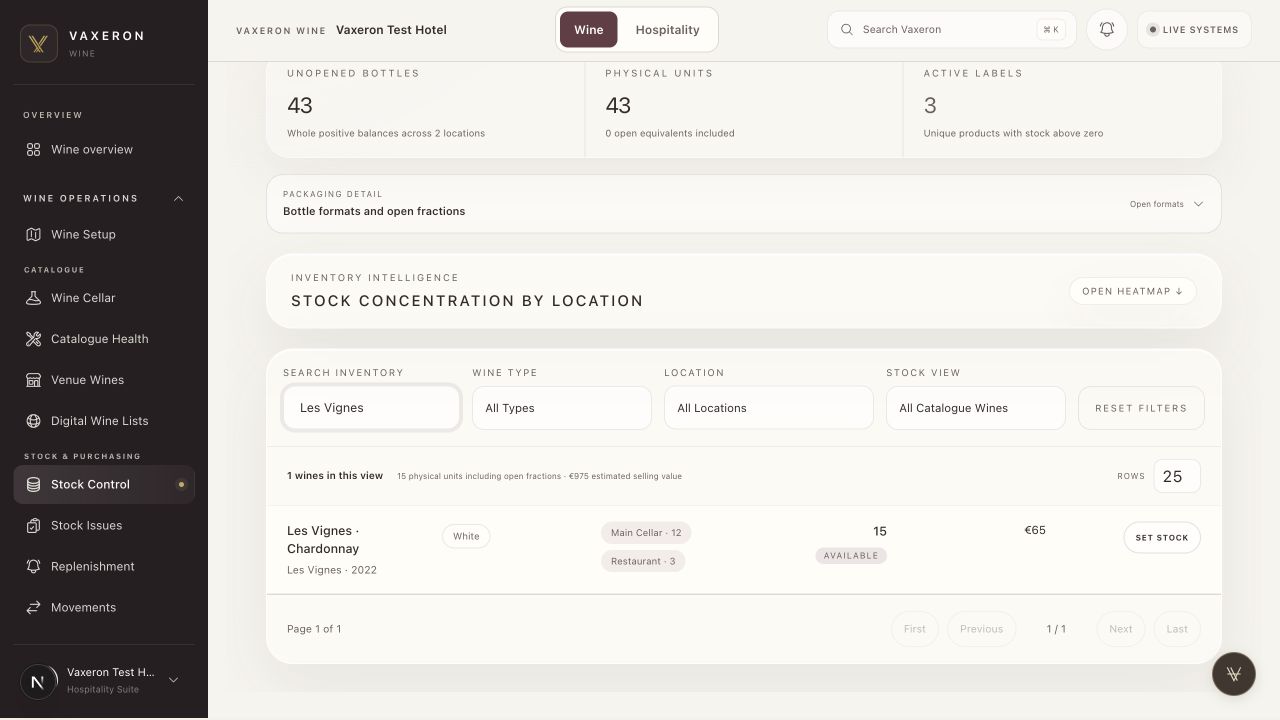Switch to the Hospitality mode tab

667,30
